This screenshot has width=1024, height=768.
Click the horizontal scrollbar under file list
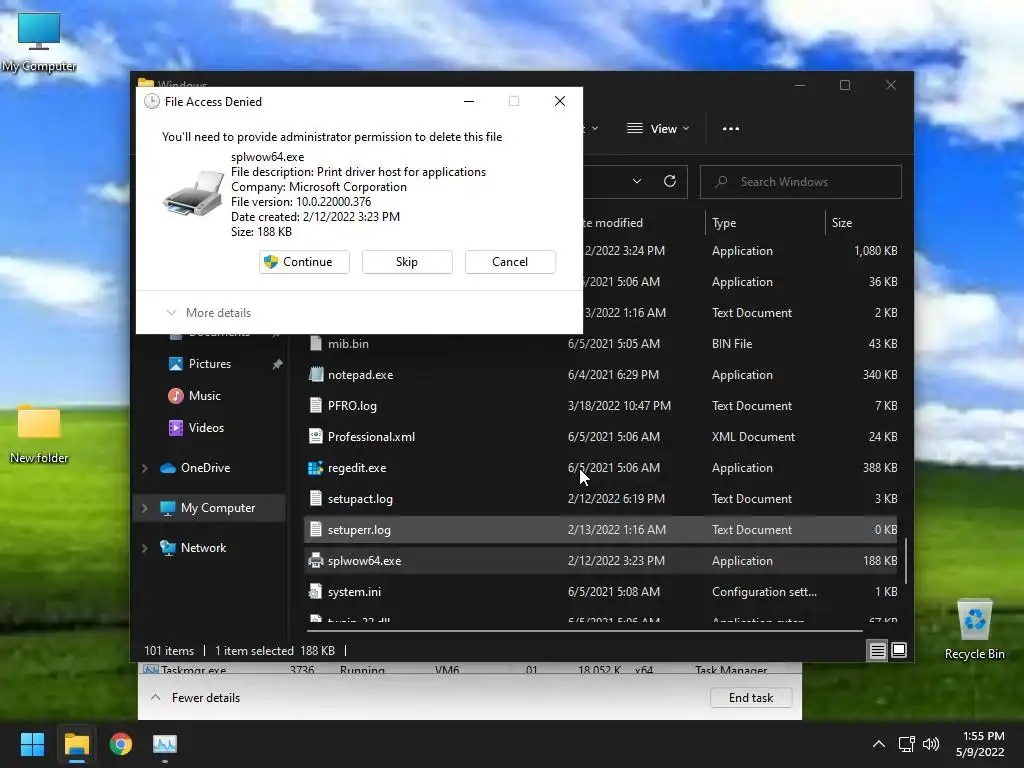[584, 631]
